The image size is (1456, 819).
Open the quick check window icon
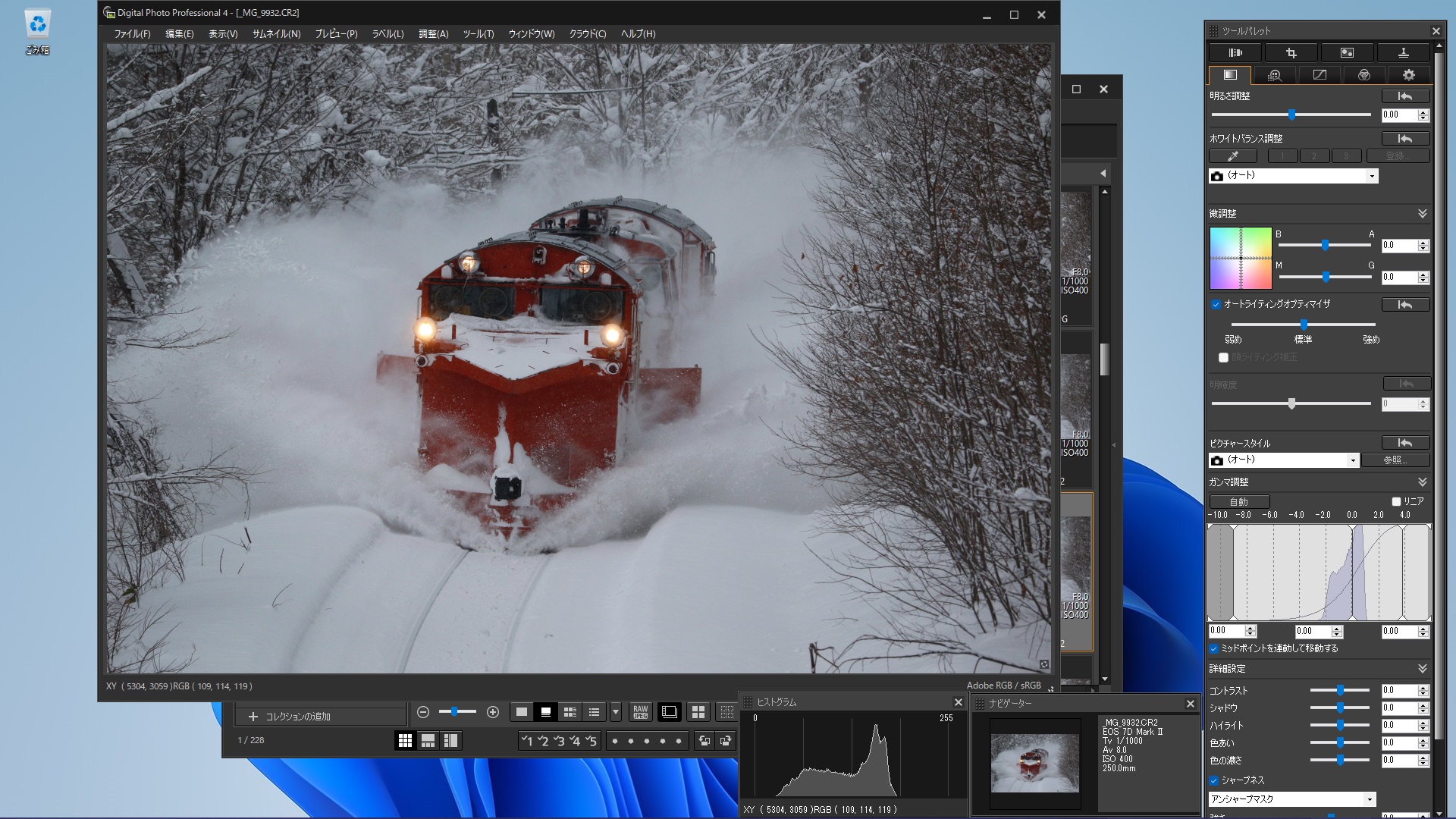[x=669, y=712]
